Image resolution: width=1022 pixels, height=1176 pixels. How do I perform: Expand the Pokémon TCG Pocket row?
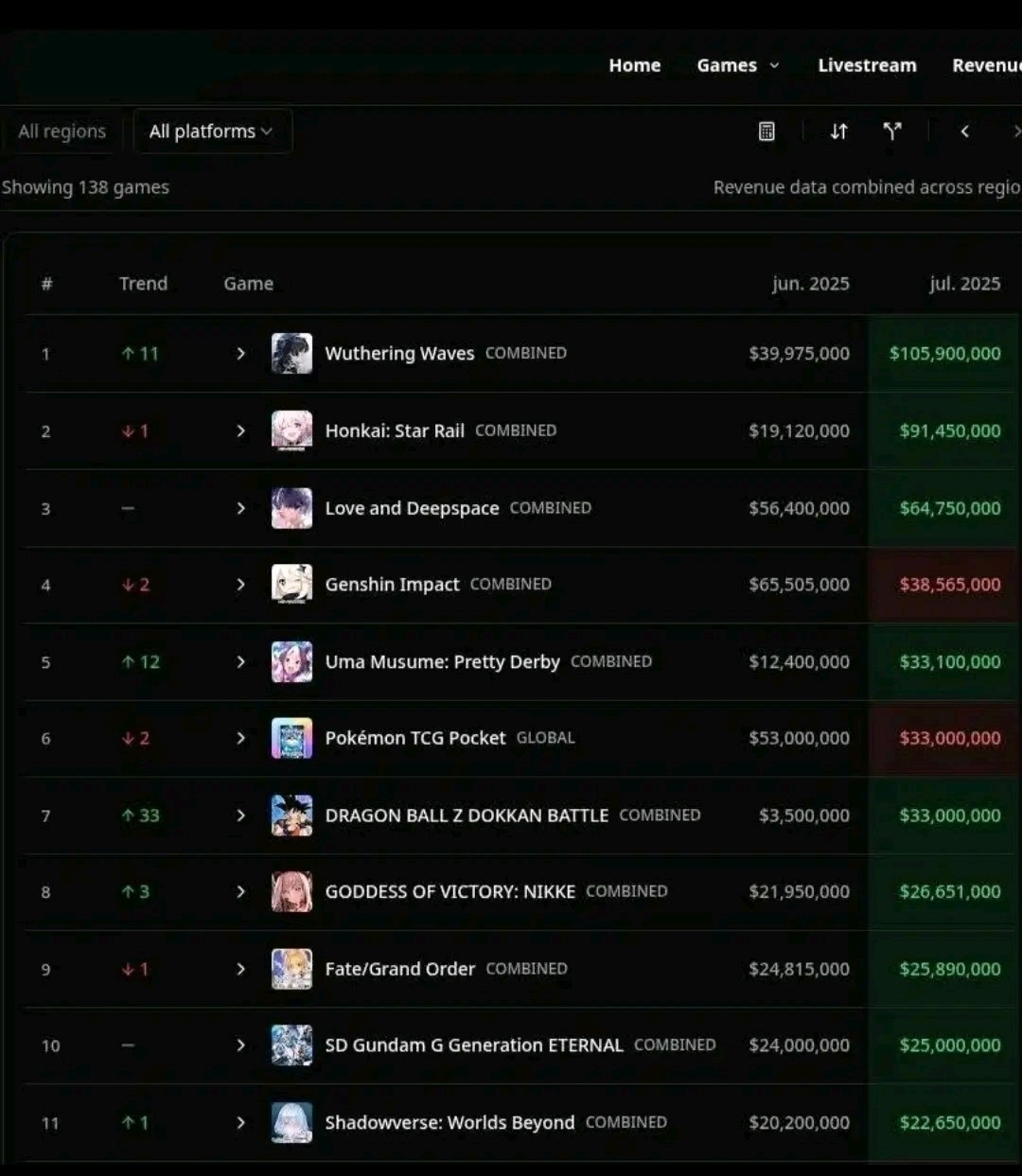pos(240,738)
